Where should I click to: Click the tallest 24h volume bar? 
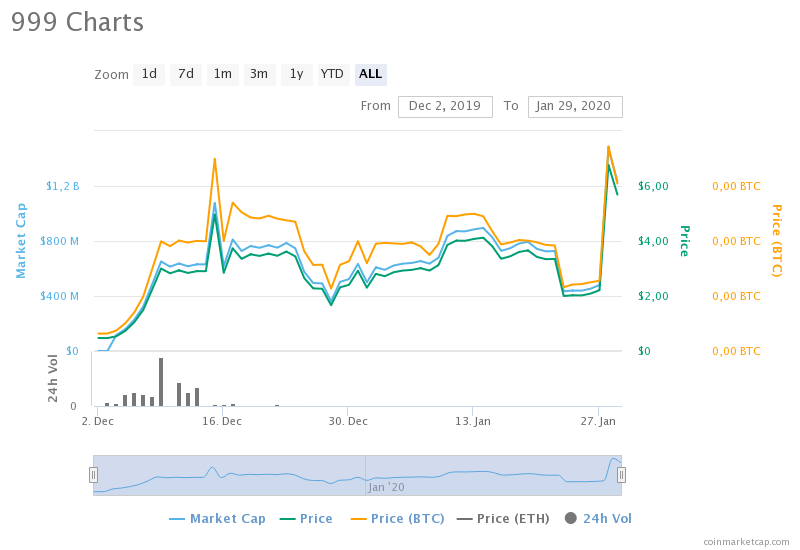pos(161,382)
